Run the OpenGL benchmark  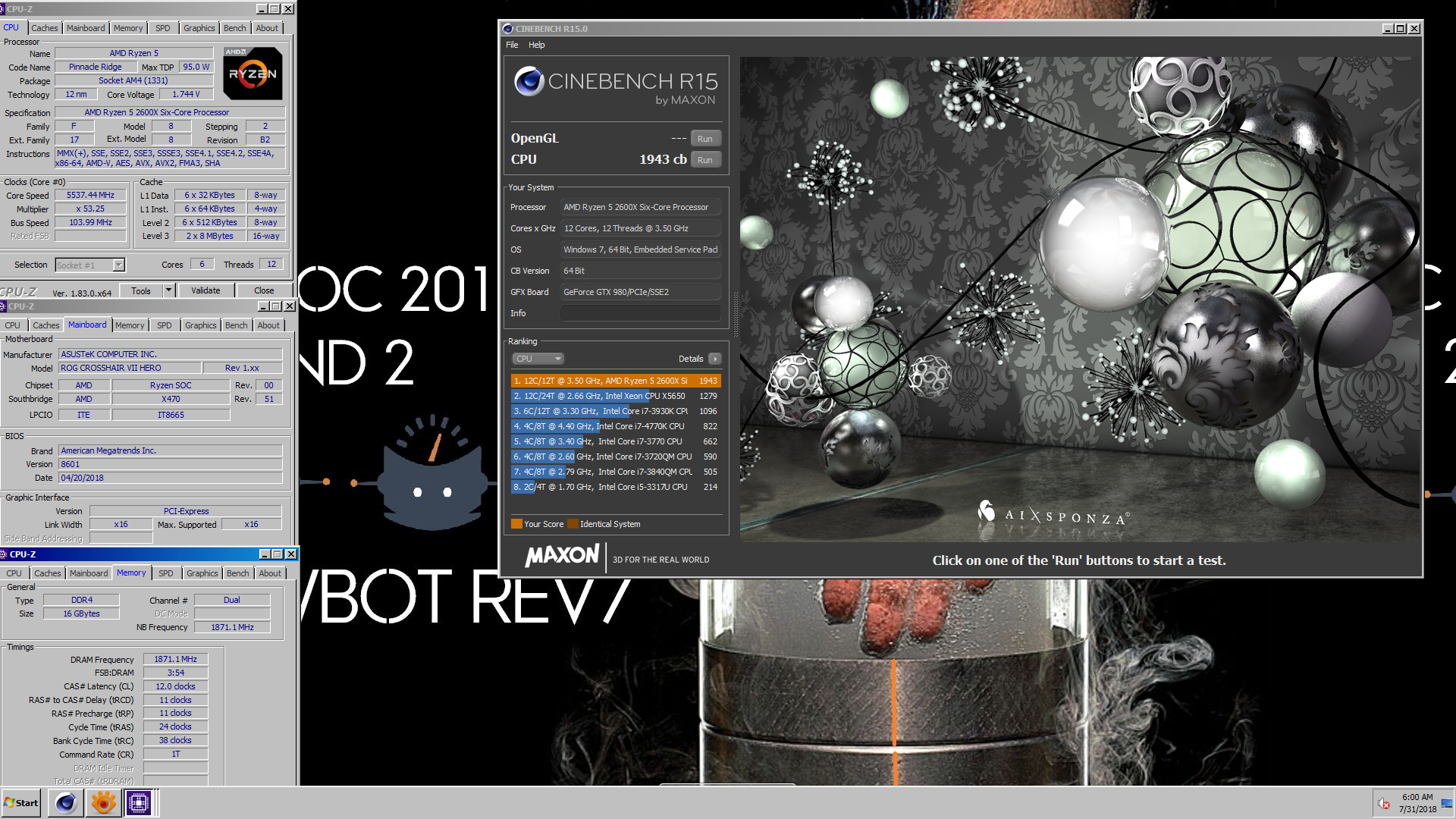705,139
